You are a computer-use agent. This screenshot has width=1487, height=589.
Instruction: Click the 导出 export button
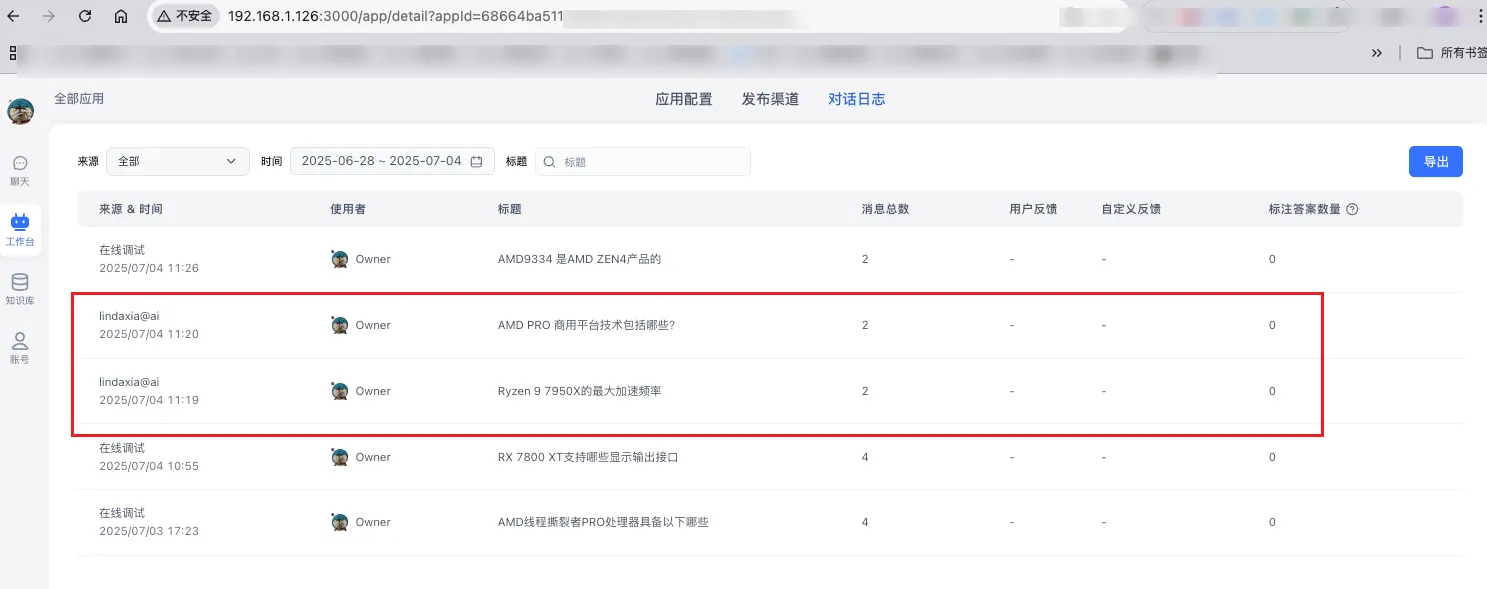(x=1435, y=162)
